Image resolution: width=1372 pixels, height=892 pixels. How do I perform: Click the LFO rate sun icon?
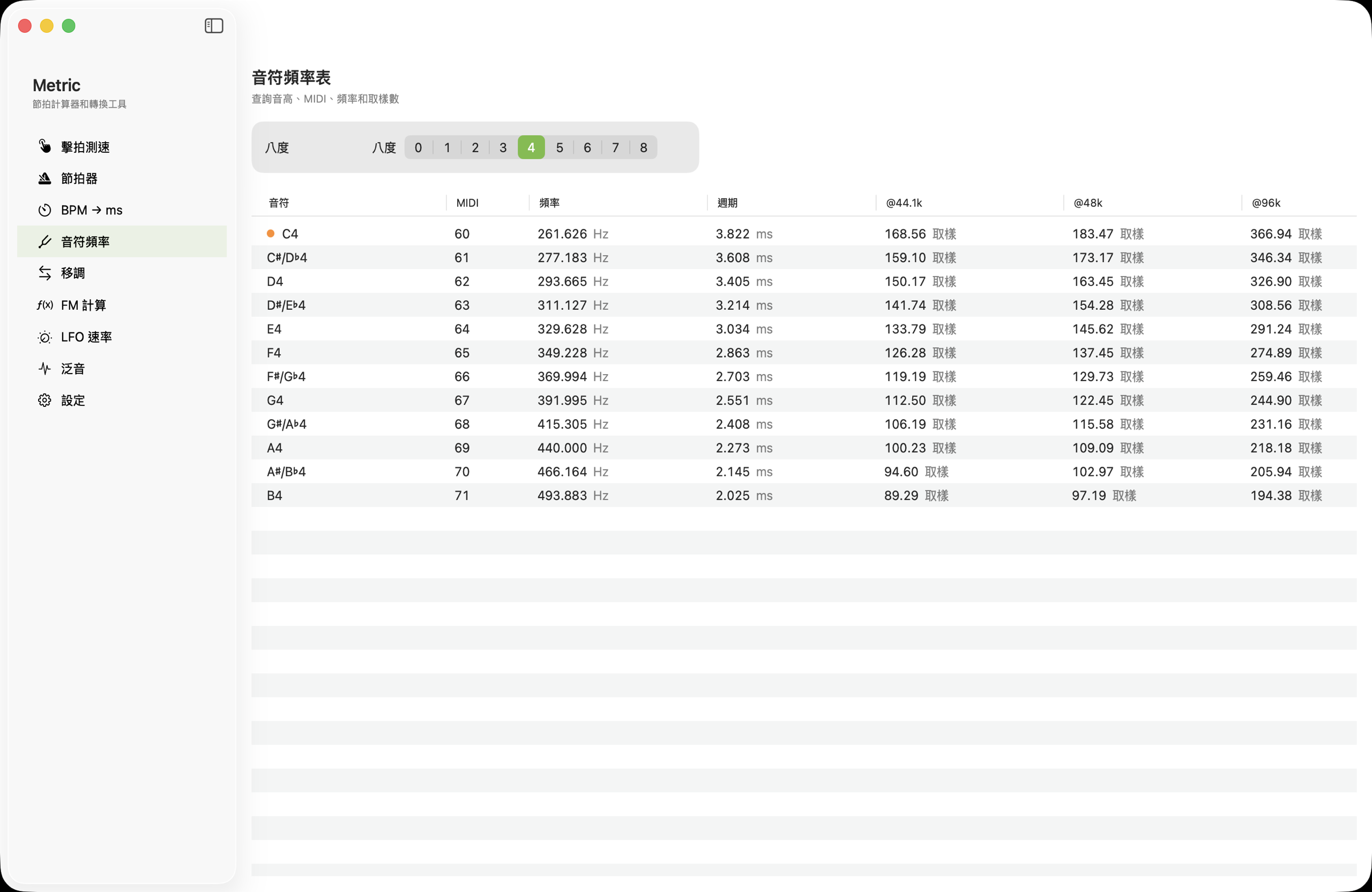tap(45, 337)
